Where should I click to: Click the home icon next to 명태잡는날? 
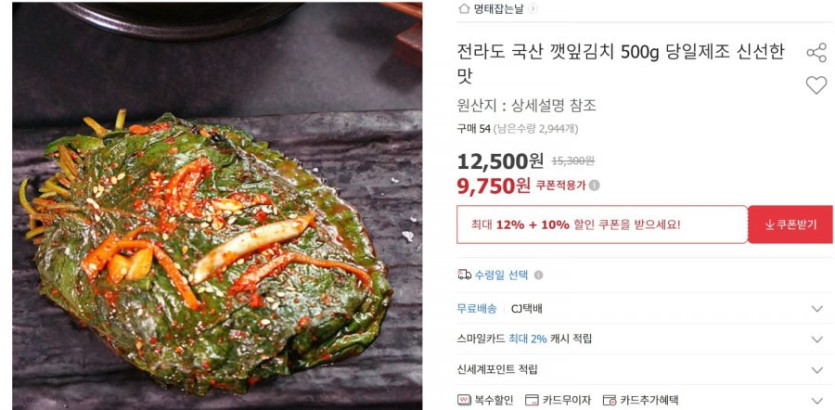[464, 9]
